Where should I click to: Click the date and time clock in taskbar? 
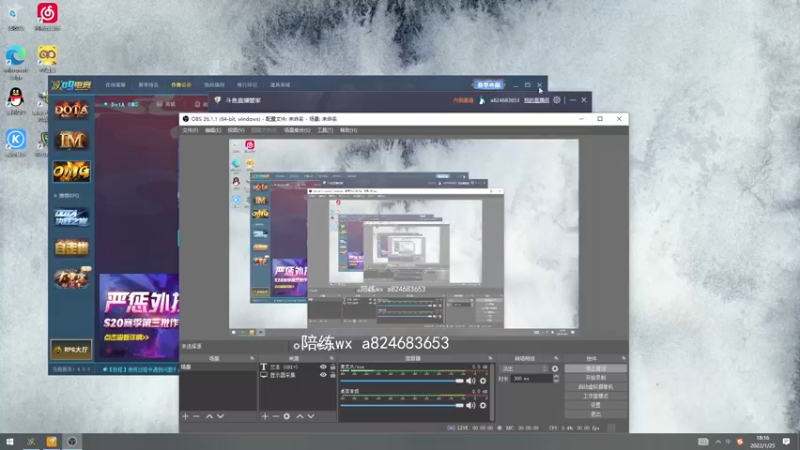763,442
